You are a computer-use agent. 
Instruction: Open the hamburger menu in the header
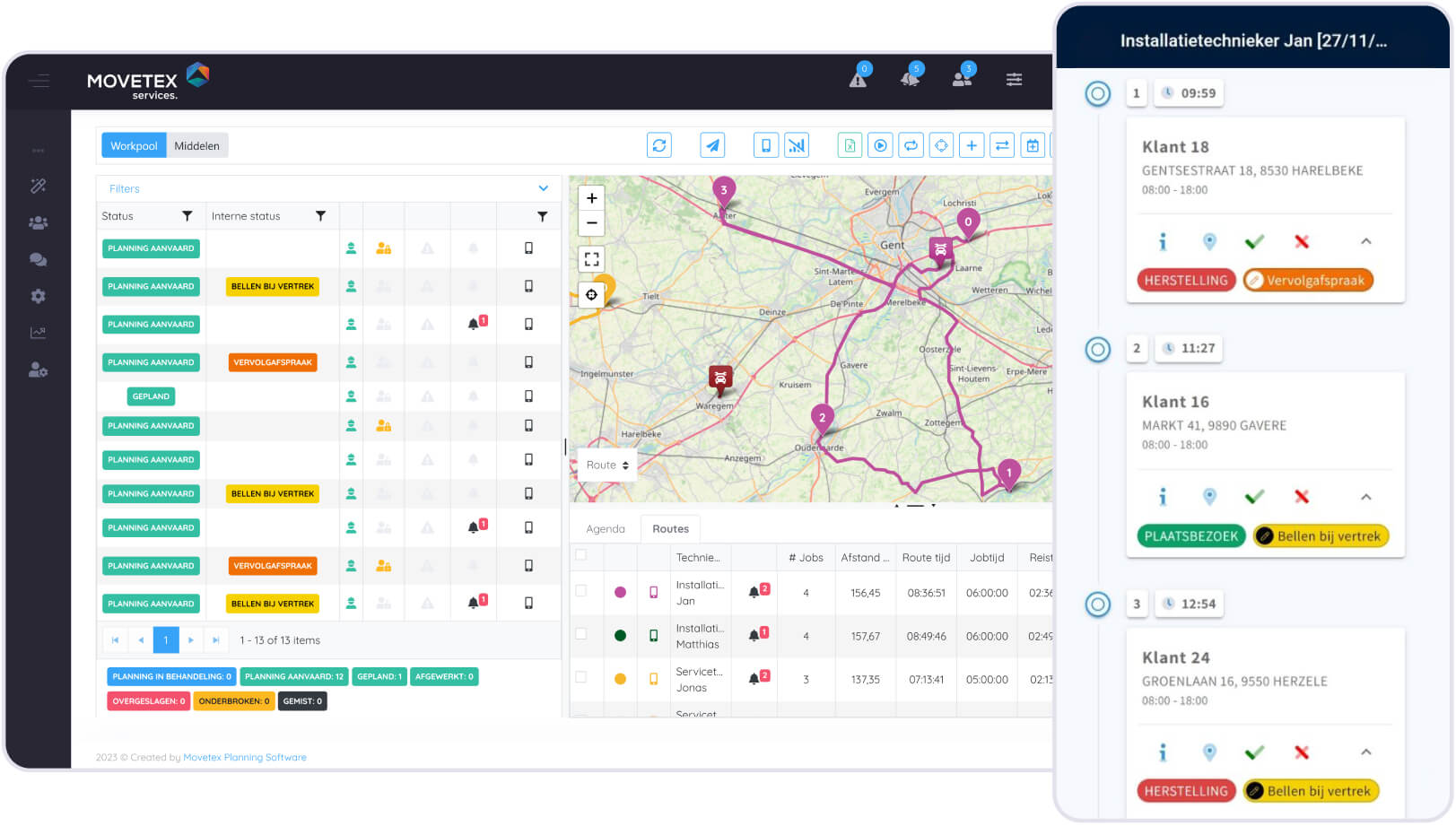tap(39, 81)
